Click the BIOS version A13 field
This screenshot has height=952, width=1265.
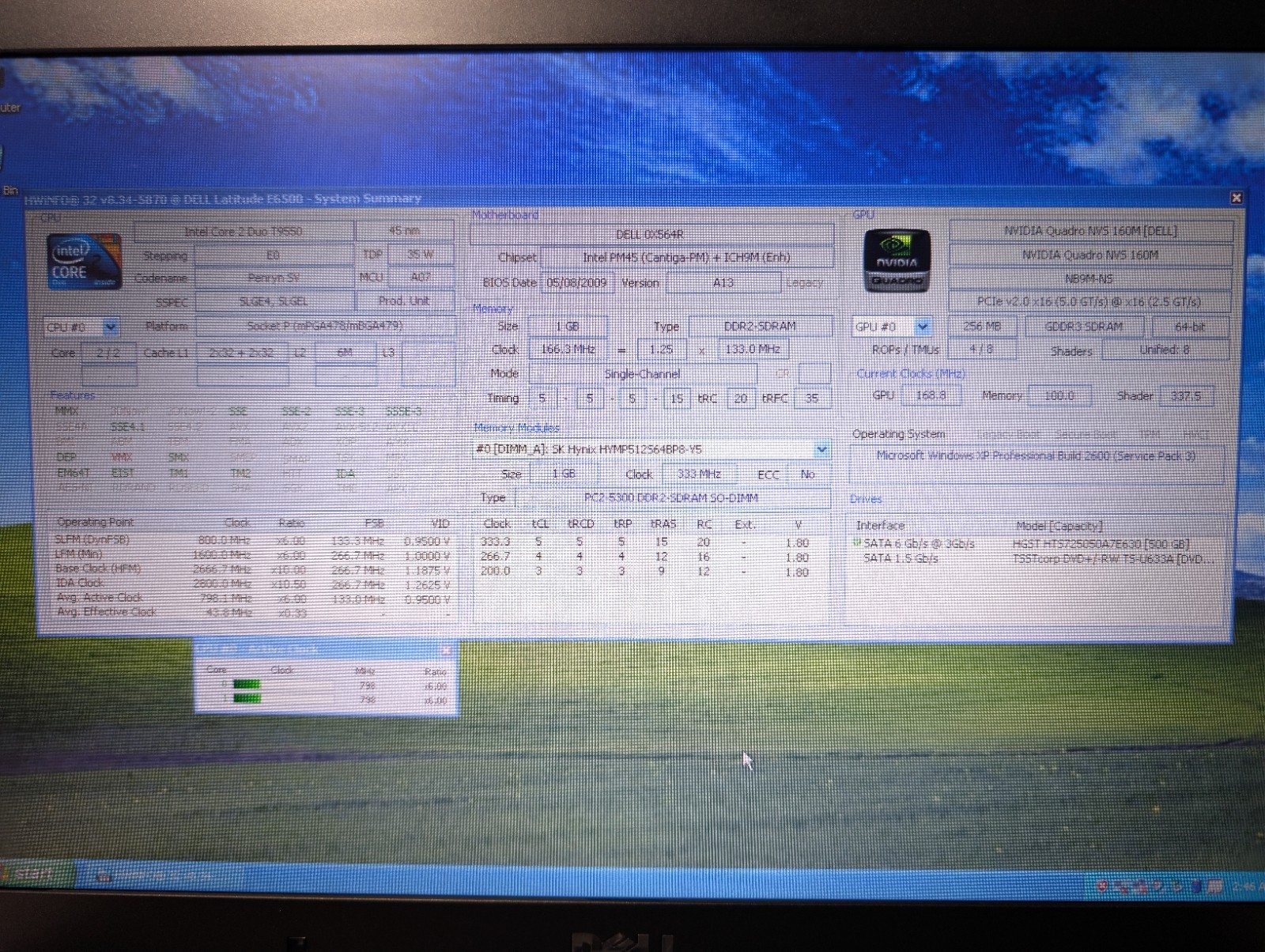click(723, 282)
